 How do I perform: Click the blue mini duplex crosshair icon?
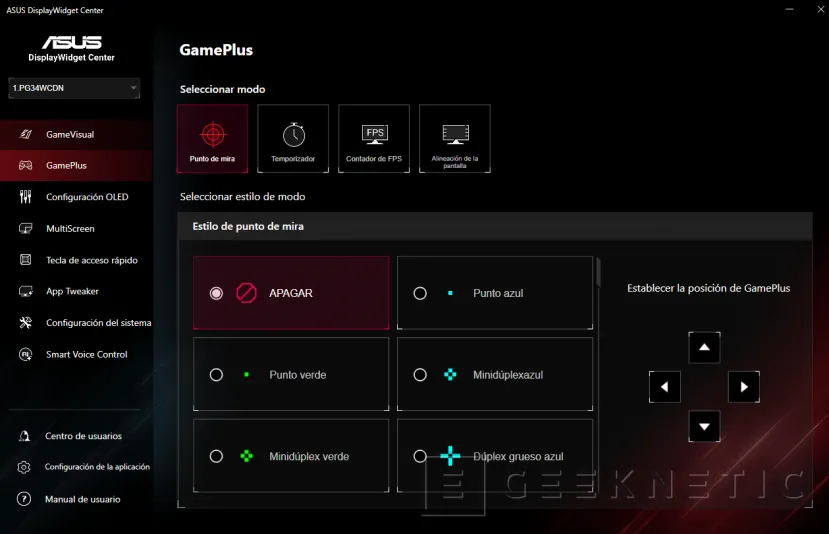pyautogui.click(x=450, y=374)
